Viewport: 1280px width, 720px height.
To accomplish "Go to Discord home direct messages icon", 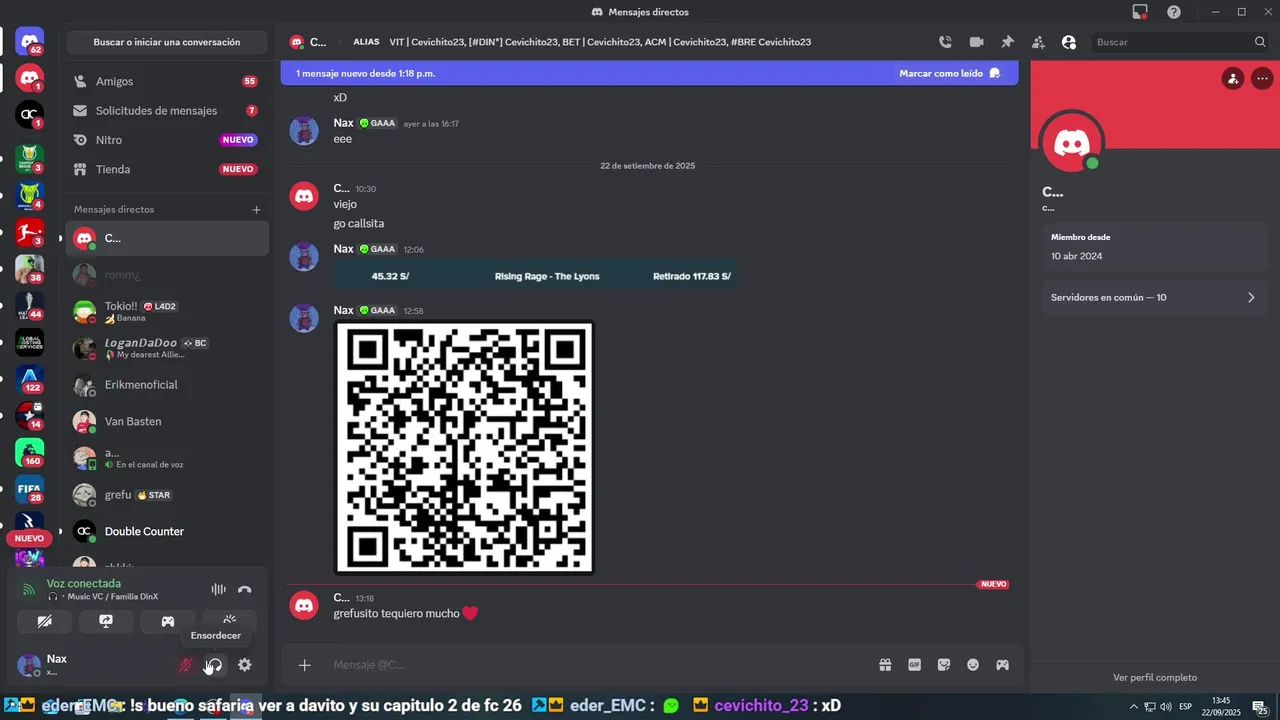I will (30, 41).
